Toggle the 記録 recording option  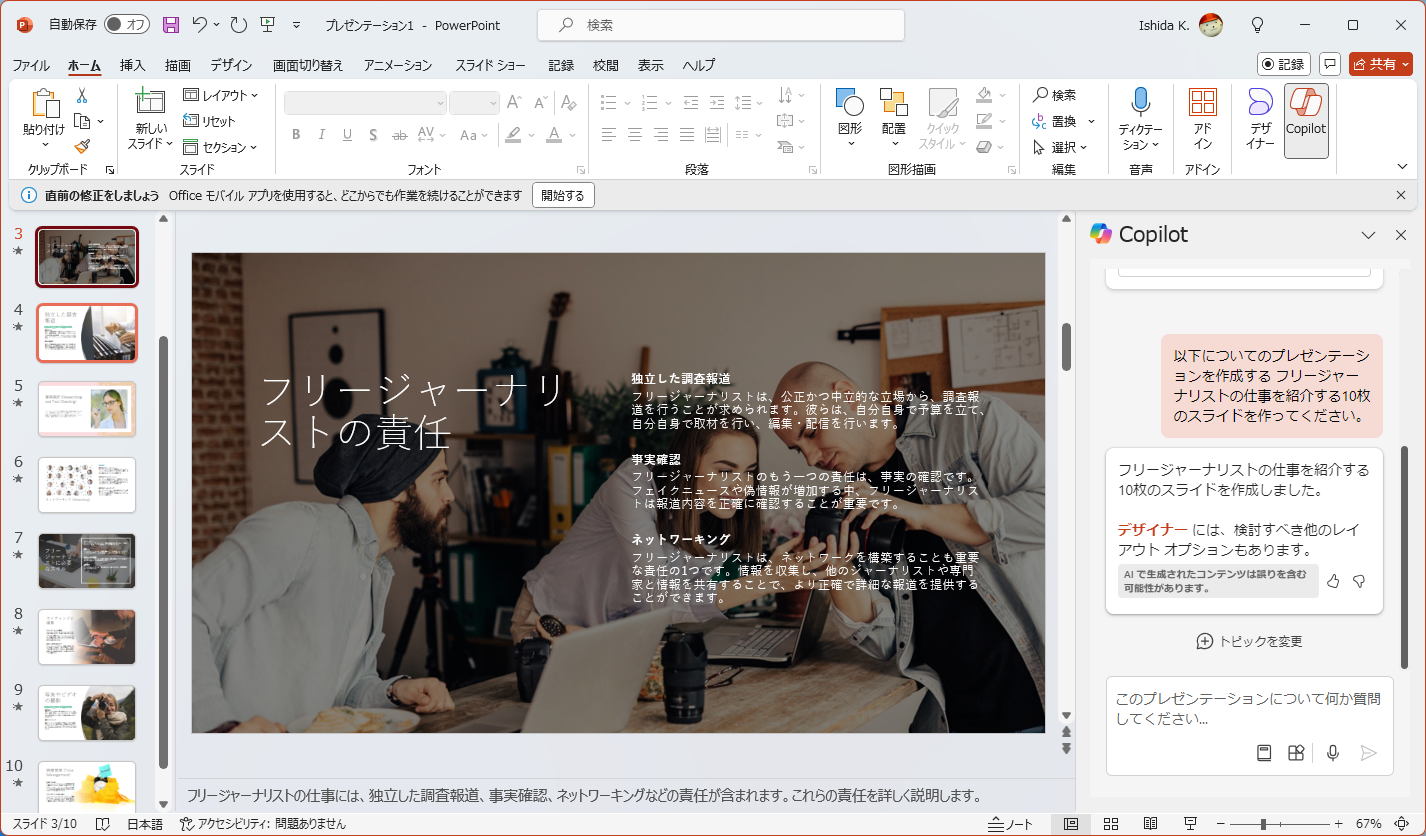[1283, 63]
